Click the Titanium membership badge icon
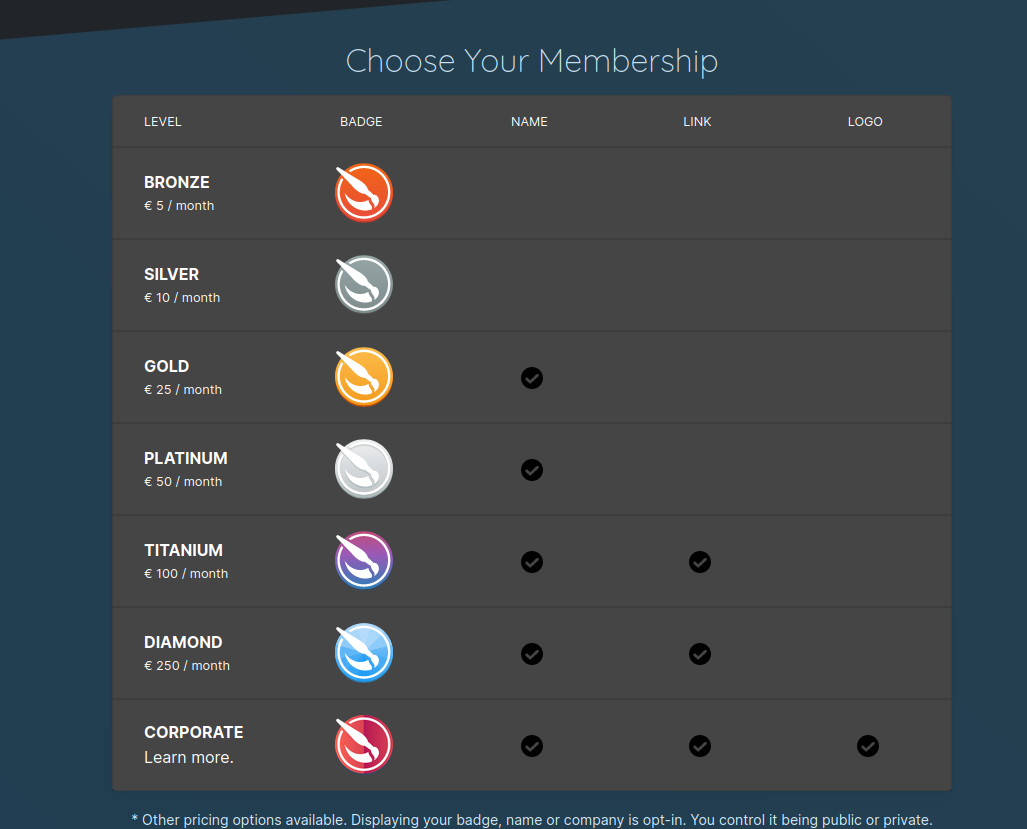 tap(364, 561)
